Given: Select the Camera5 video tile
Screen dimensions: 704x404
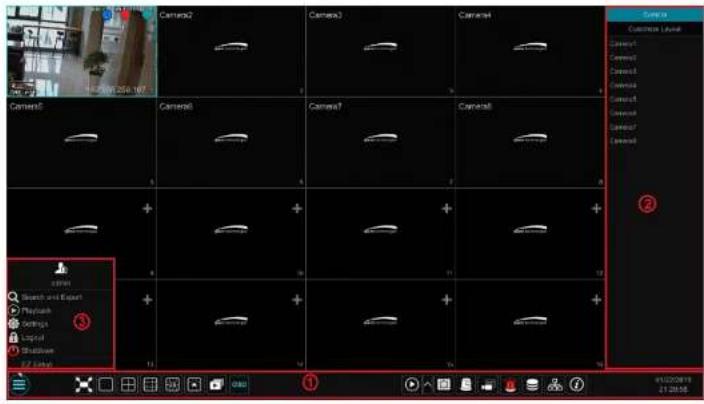Looking at the screenshot, I should (x=81, y=142).
